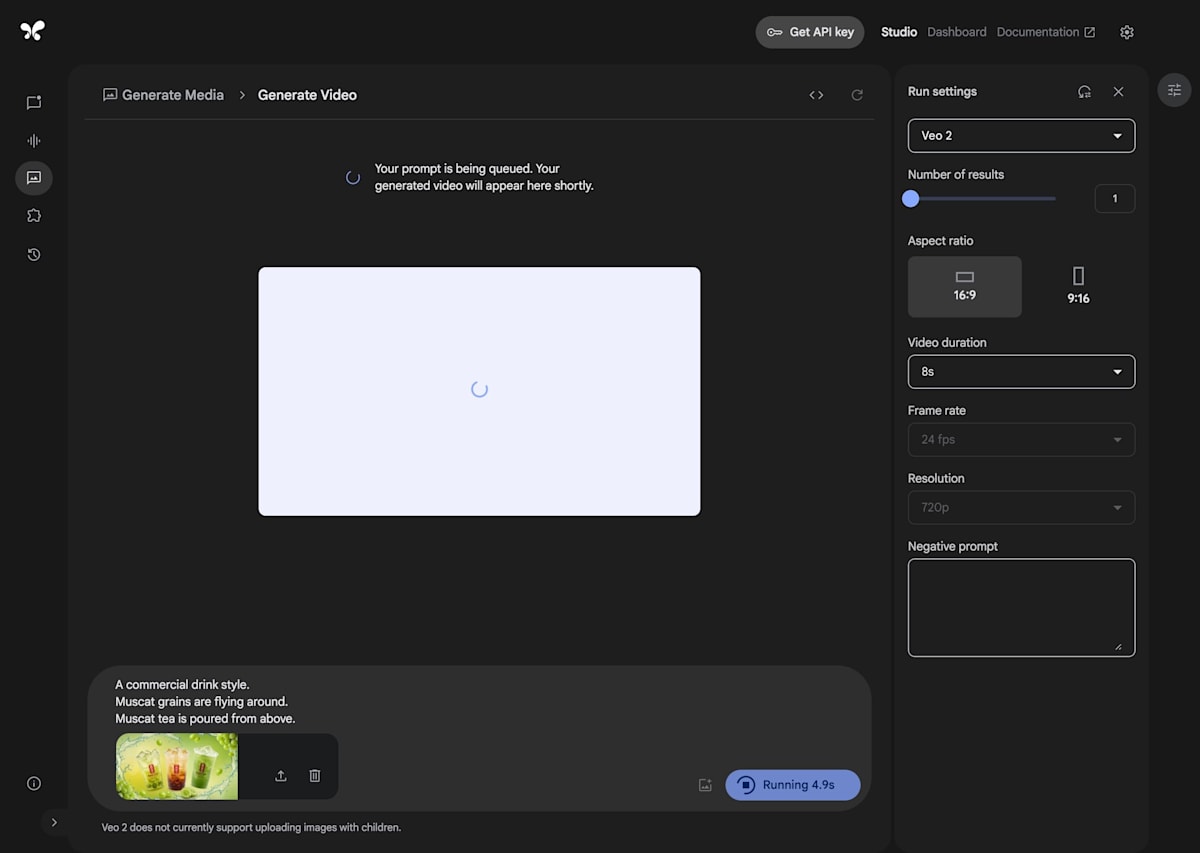The height and width of the screenshot is (853, 1200).
Task: Open the Stream audio sidebar icon
Action: coord(34,141)
